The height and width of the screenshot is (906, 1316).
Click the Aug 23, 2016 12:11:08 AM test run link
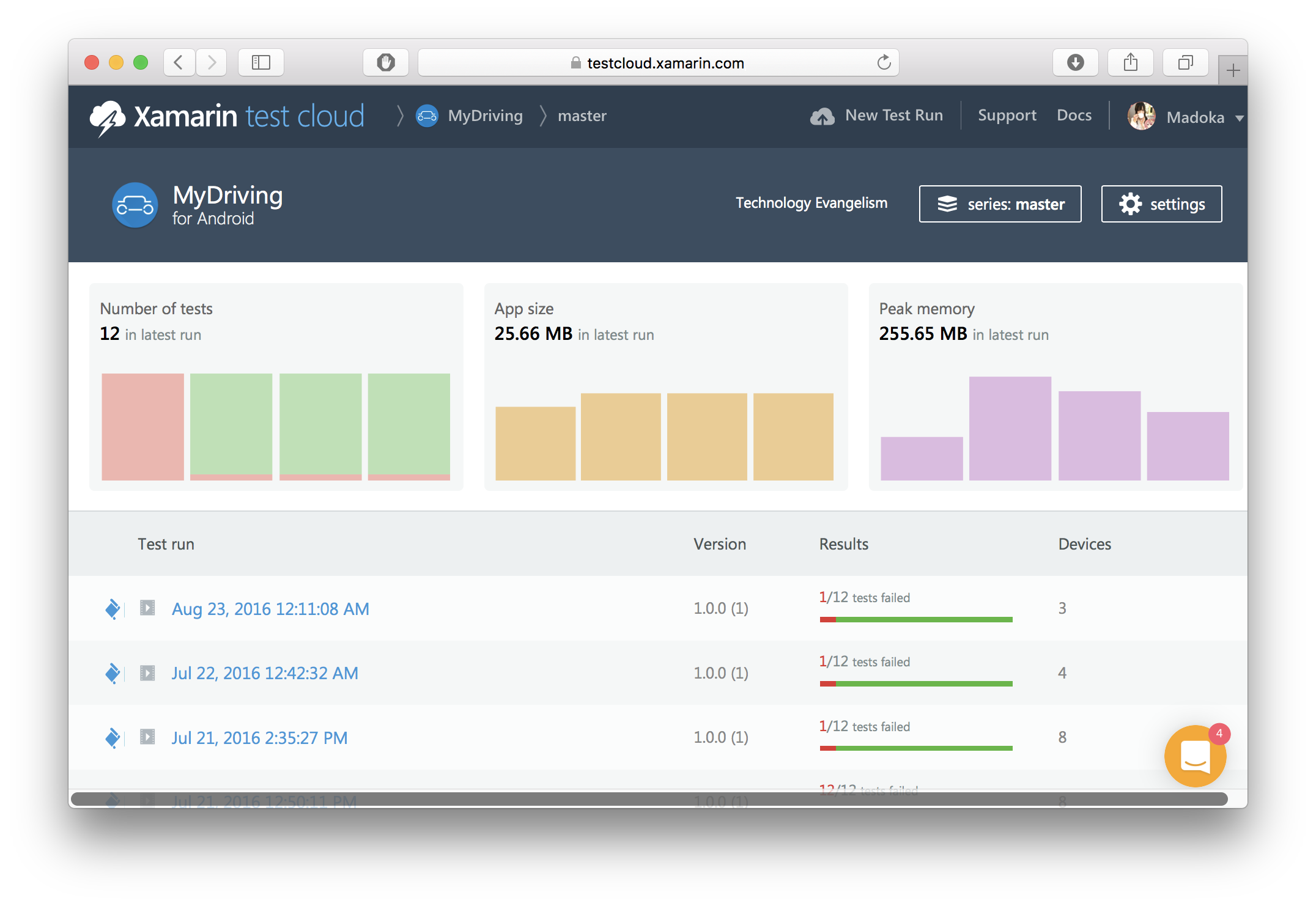pyautogui.click(x=270, y=607)
